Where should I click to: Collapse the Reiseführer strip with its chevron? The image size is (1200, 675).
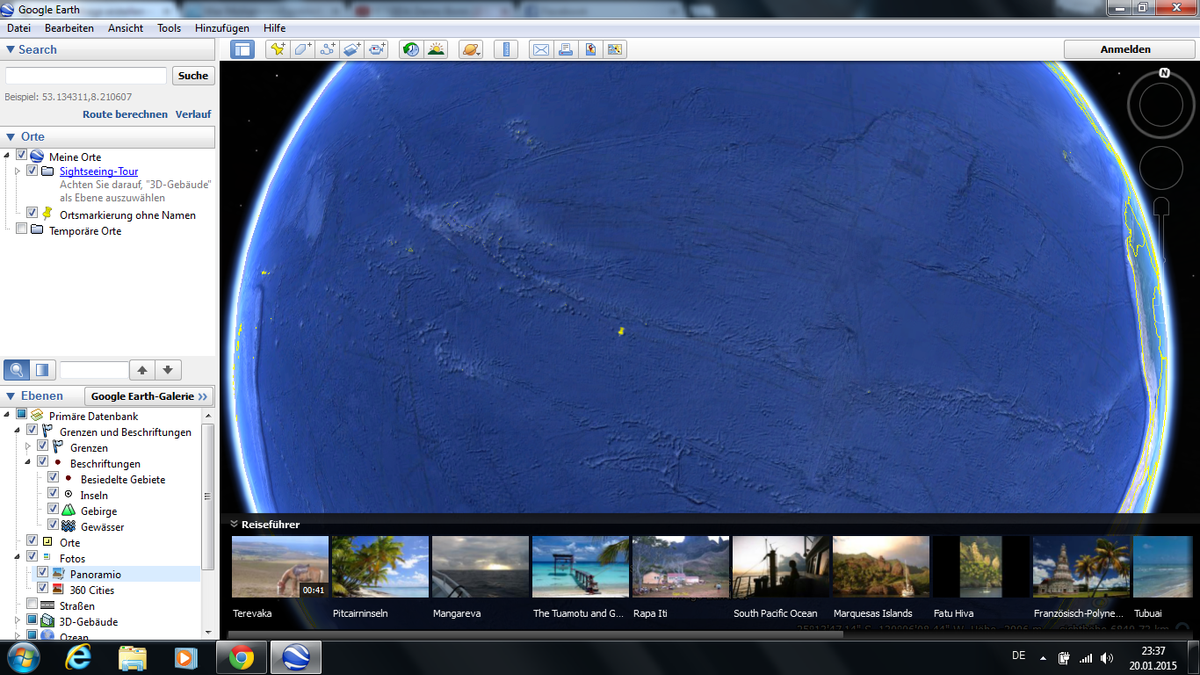click(234, 524)
